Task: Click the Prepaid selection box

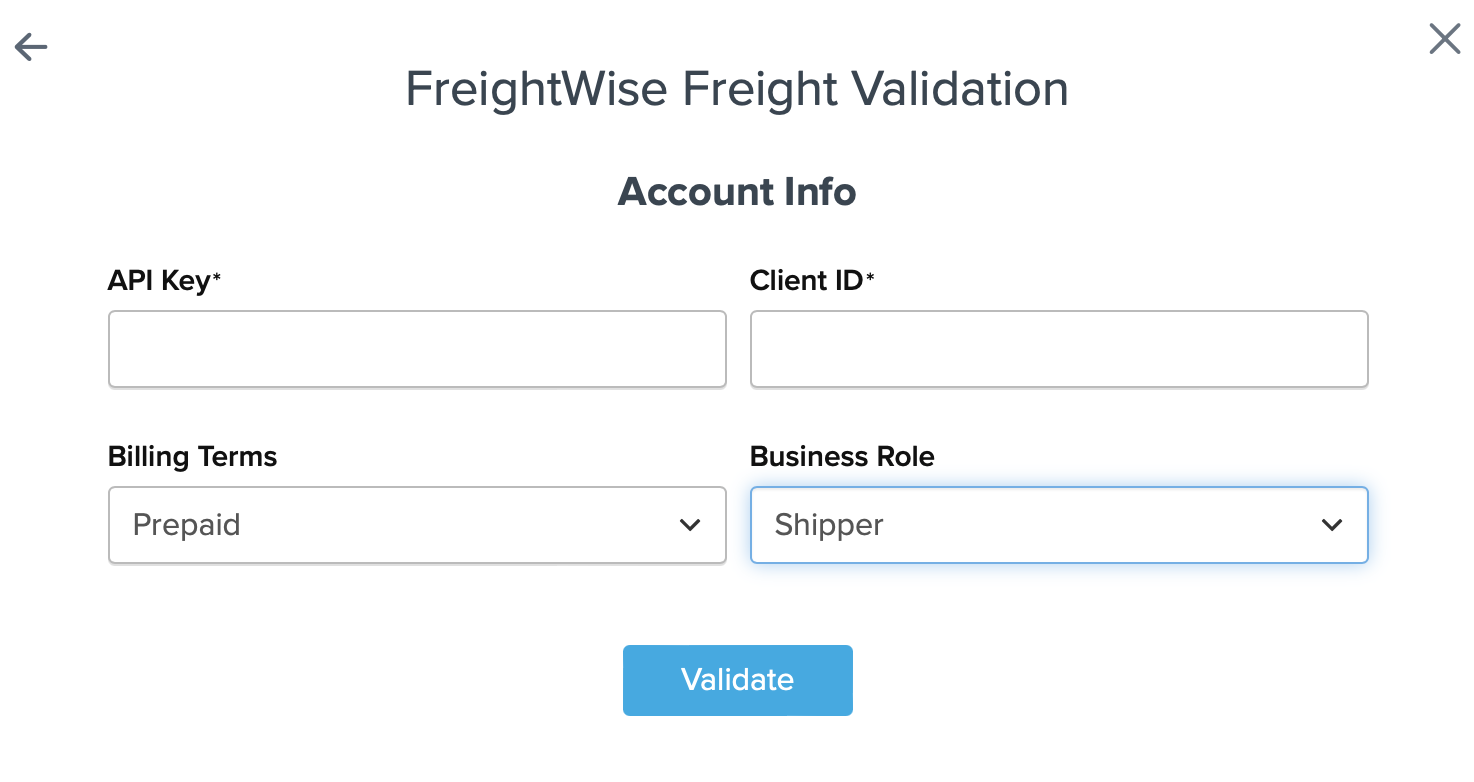Action: [417, 524]
